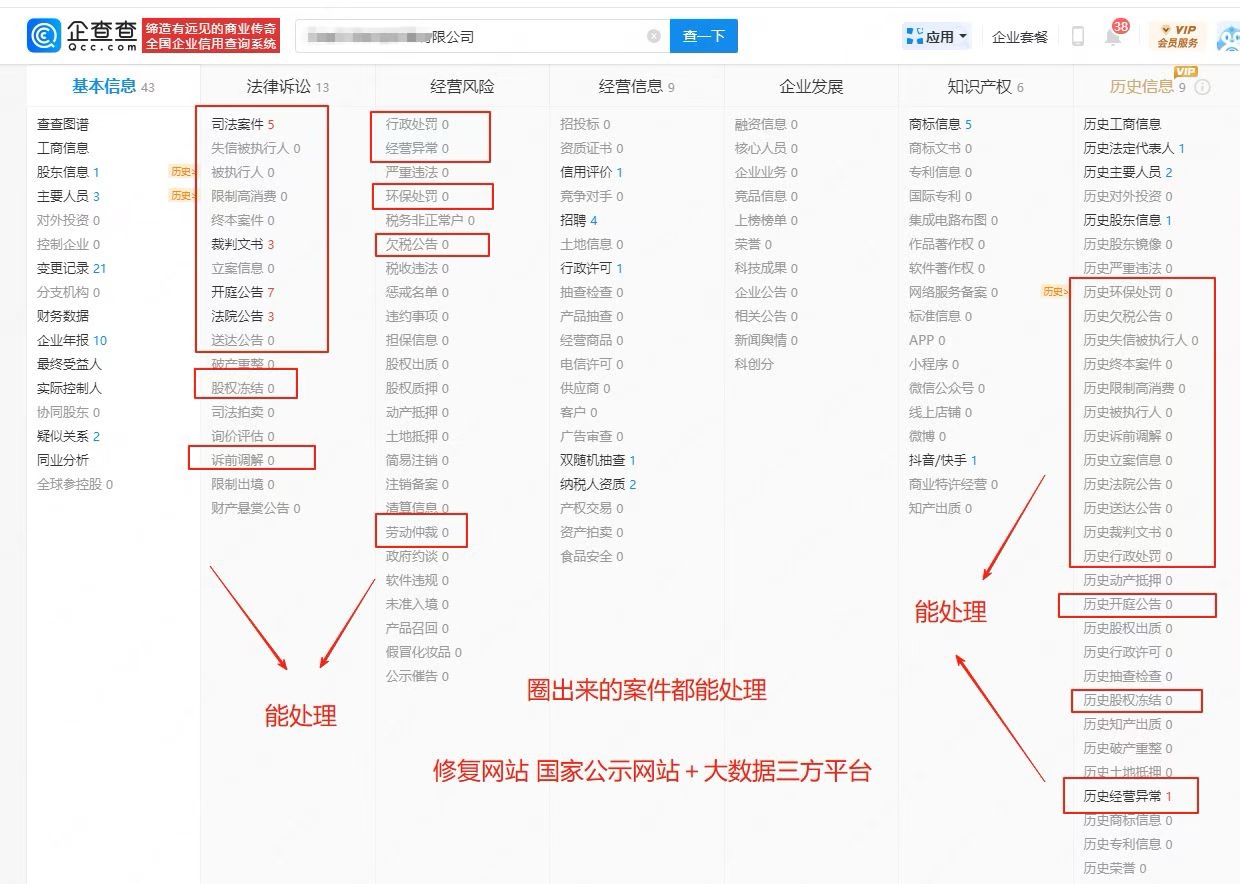1240x884 pixels.
Task: Click the Qcc.com logo icon
Action: tap(45, 36)
